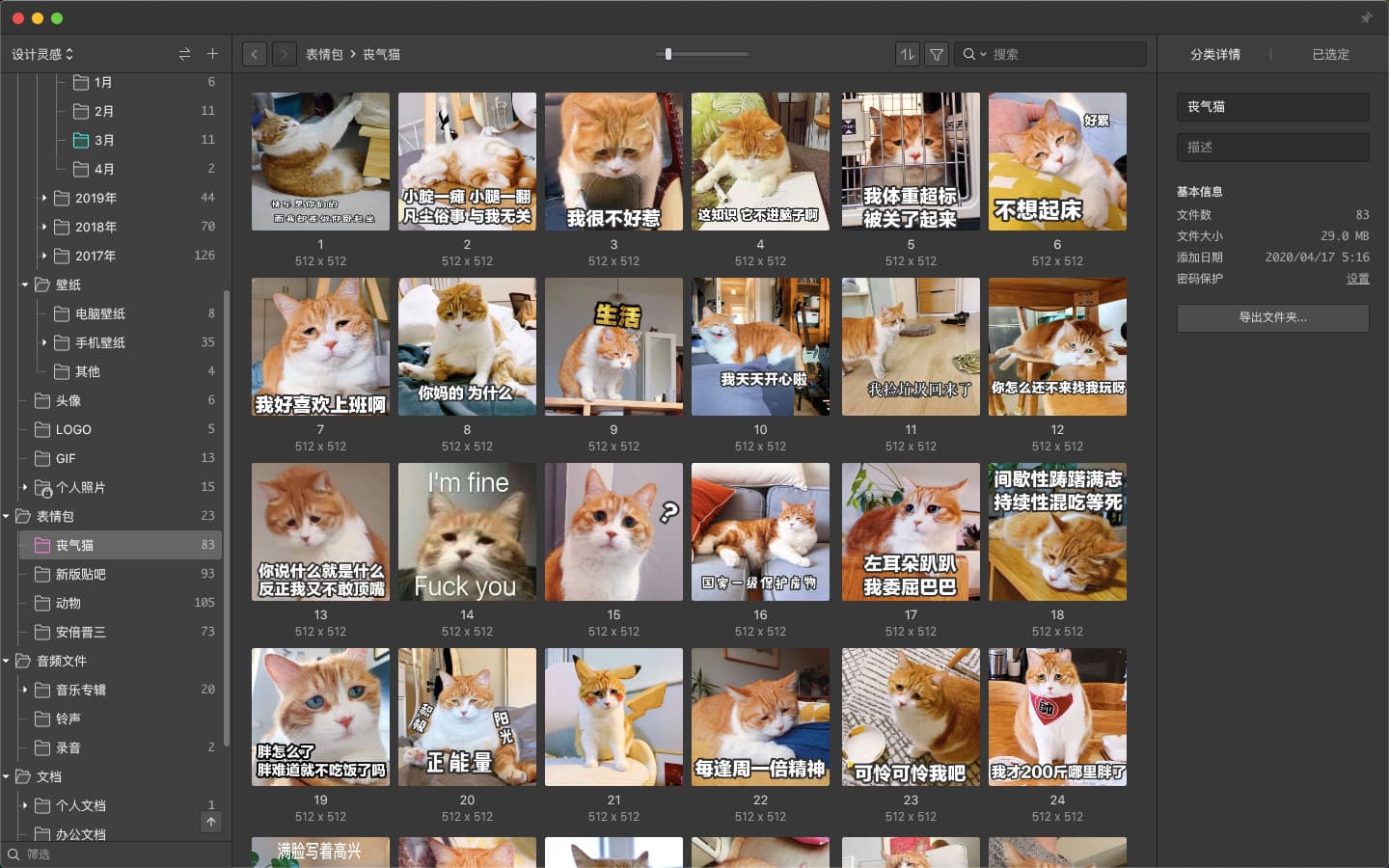
Task: Select the 我很不好惹 cat thumbnail
Action: coord(613,161)
